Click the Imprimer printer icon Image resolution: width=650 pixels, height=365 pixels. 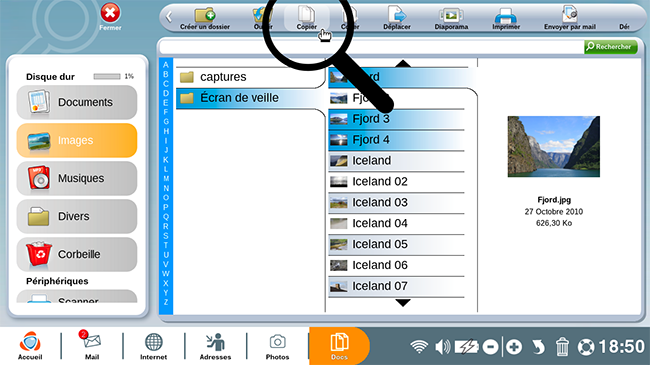pos(506,16)
